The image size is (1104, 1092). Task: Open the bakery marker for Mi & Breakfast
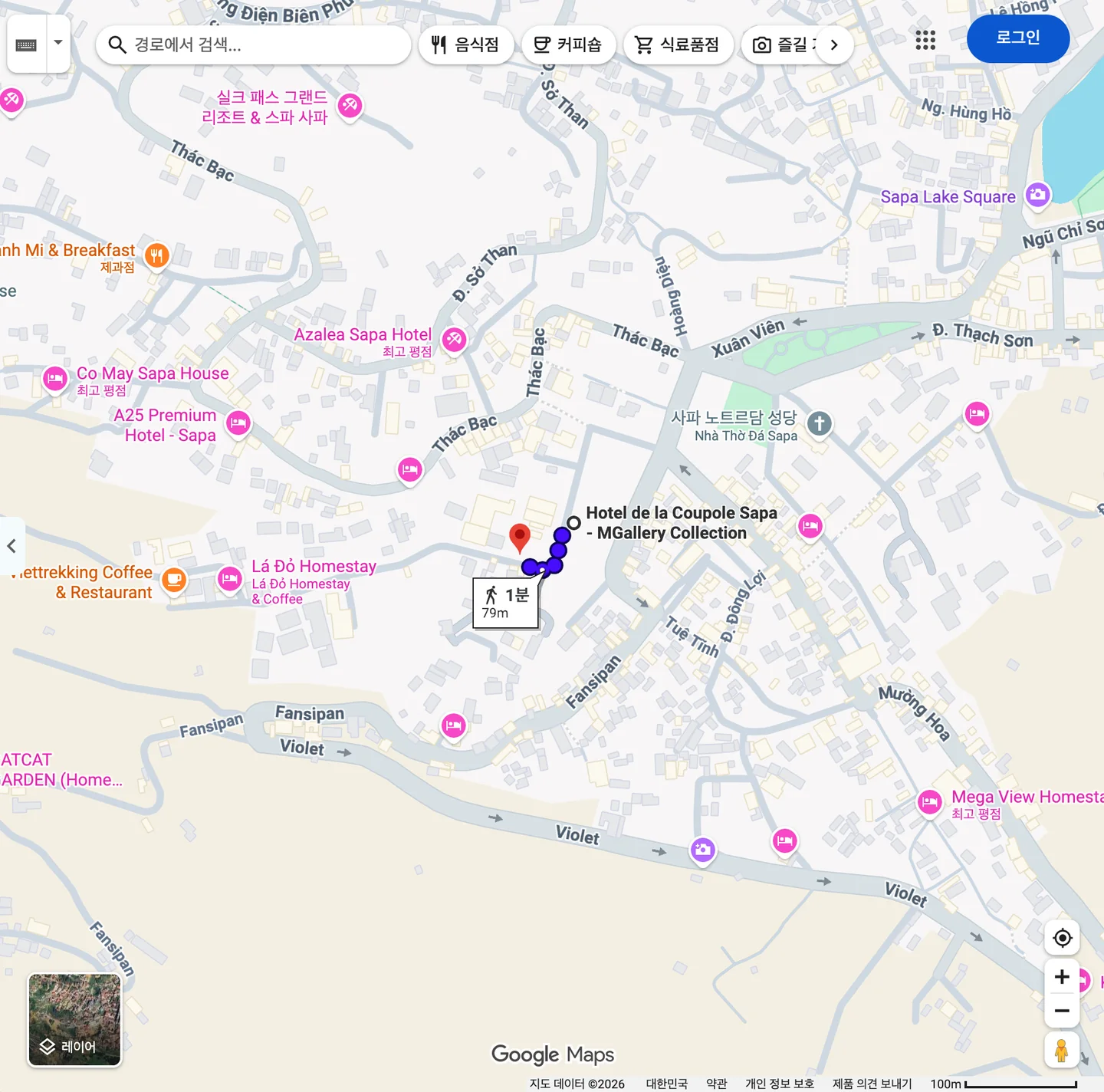(x=156, y=255)
